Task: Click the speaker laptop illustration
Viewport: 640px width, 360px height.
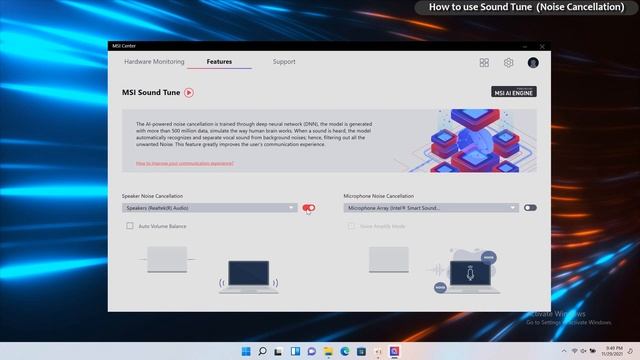Action: [249, 277]
